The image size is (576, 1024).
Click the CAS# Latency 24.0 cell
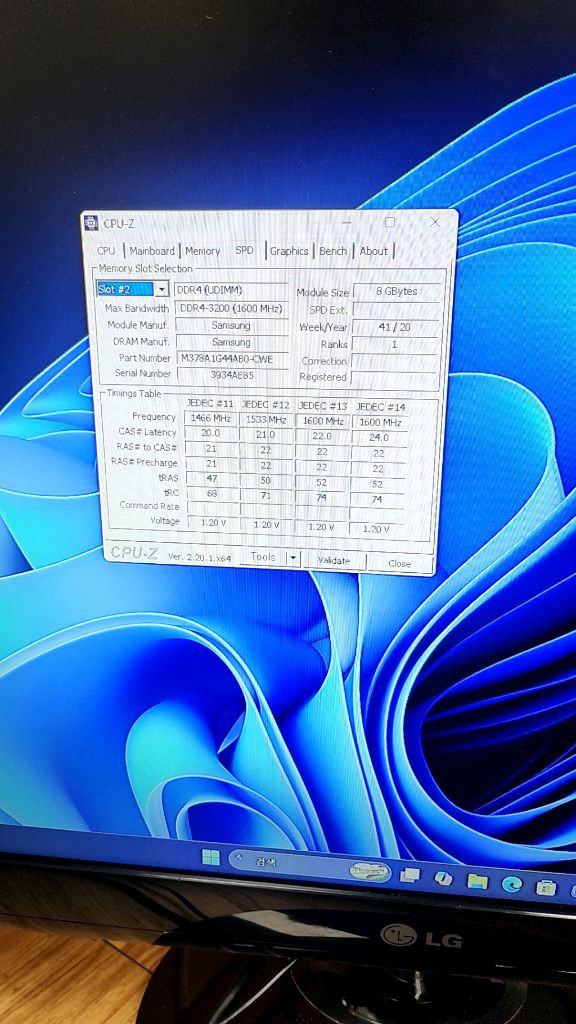pyautogui.click(x=379, y=438)
